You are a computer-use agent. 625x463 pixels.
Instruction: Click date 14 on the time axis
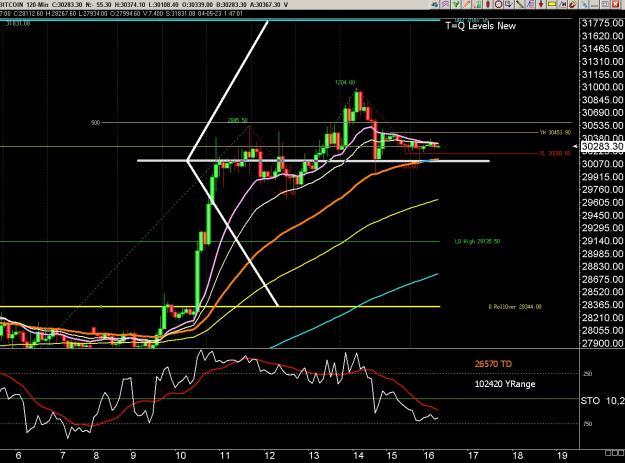(358, 455)
